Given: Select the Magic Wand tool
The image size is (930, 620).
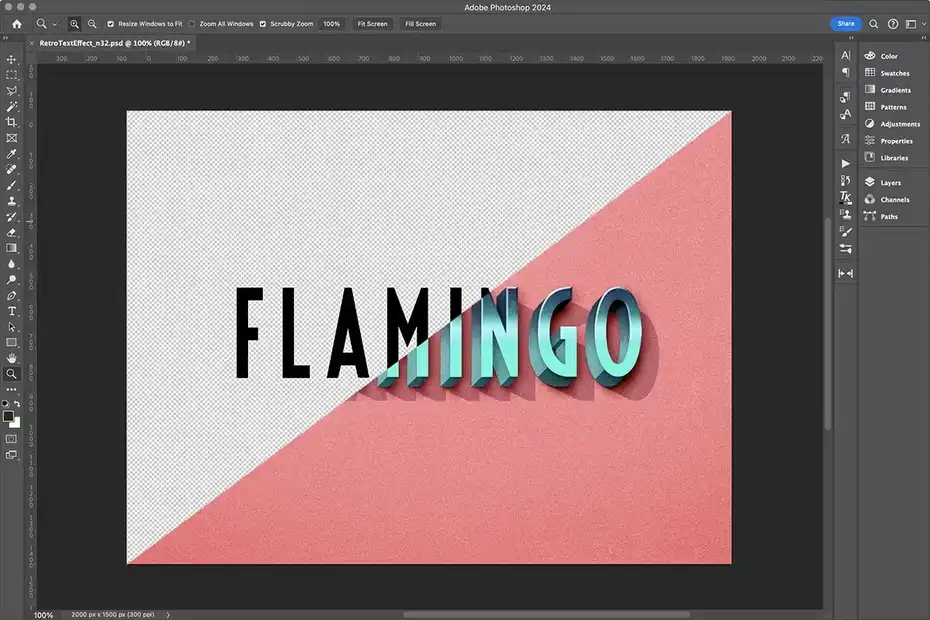Looking at the screenshot, I should coord(11,107).
